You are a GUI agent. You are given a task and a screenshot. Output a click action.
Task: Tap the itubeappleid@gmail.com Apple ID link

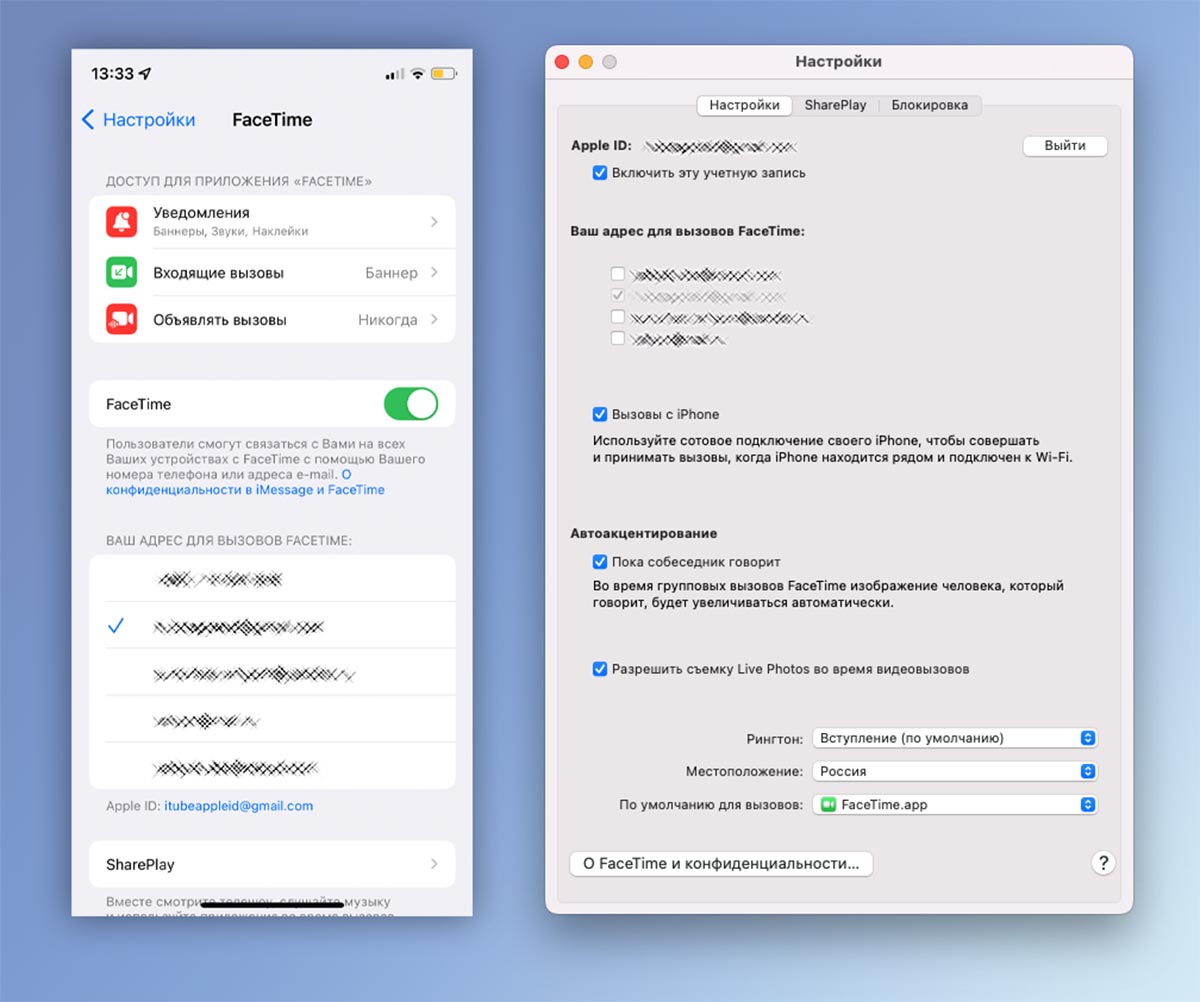point(239,806)
